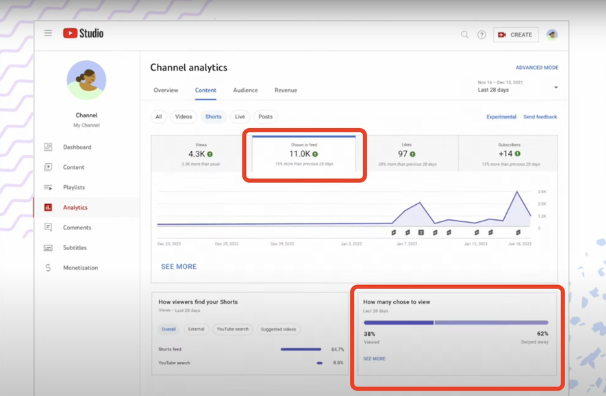Select the Live filter chip
This screenshot has width=606, height=396.
coord(240,117)
